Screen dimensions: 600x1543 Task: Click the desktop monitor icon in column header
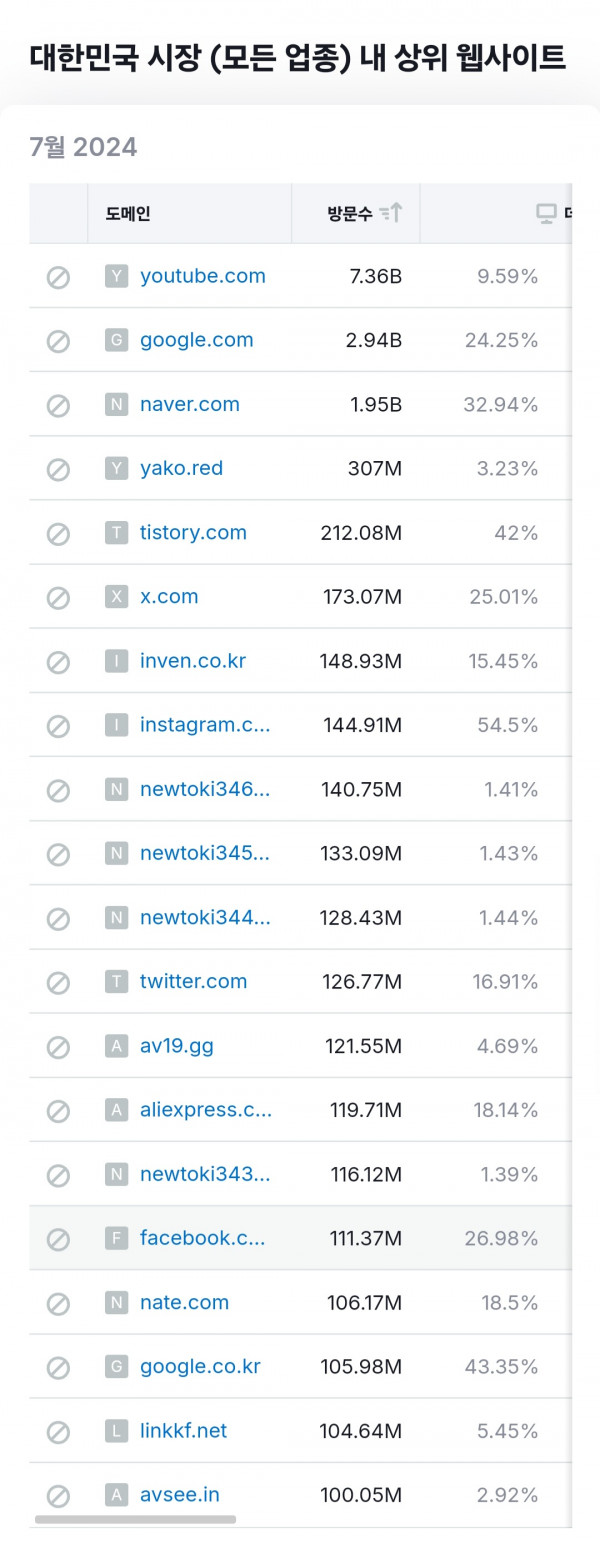[546, 213]
